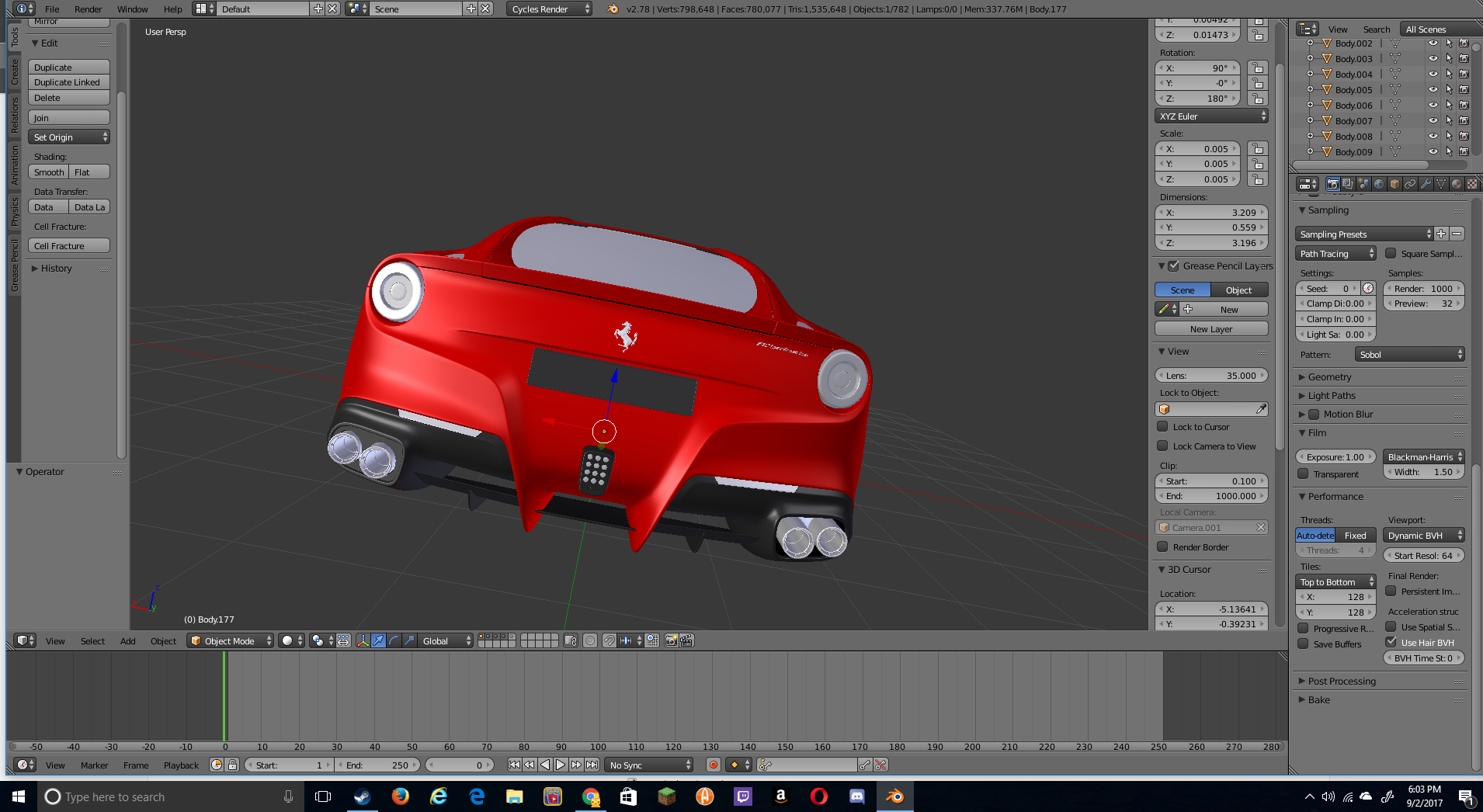Enable the Render Border checkbox
This screenshot has width=1483, height=812.
point(1162,547)
